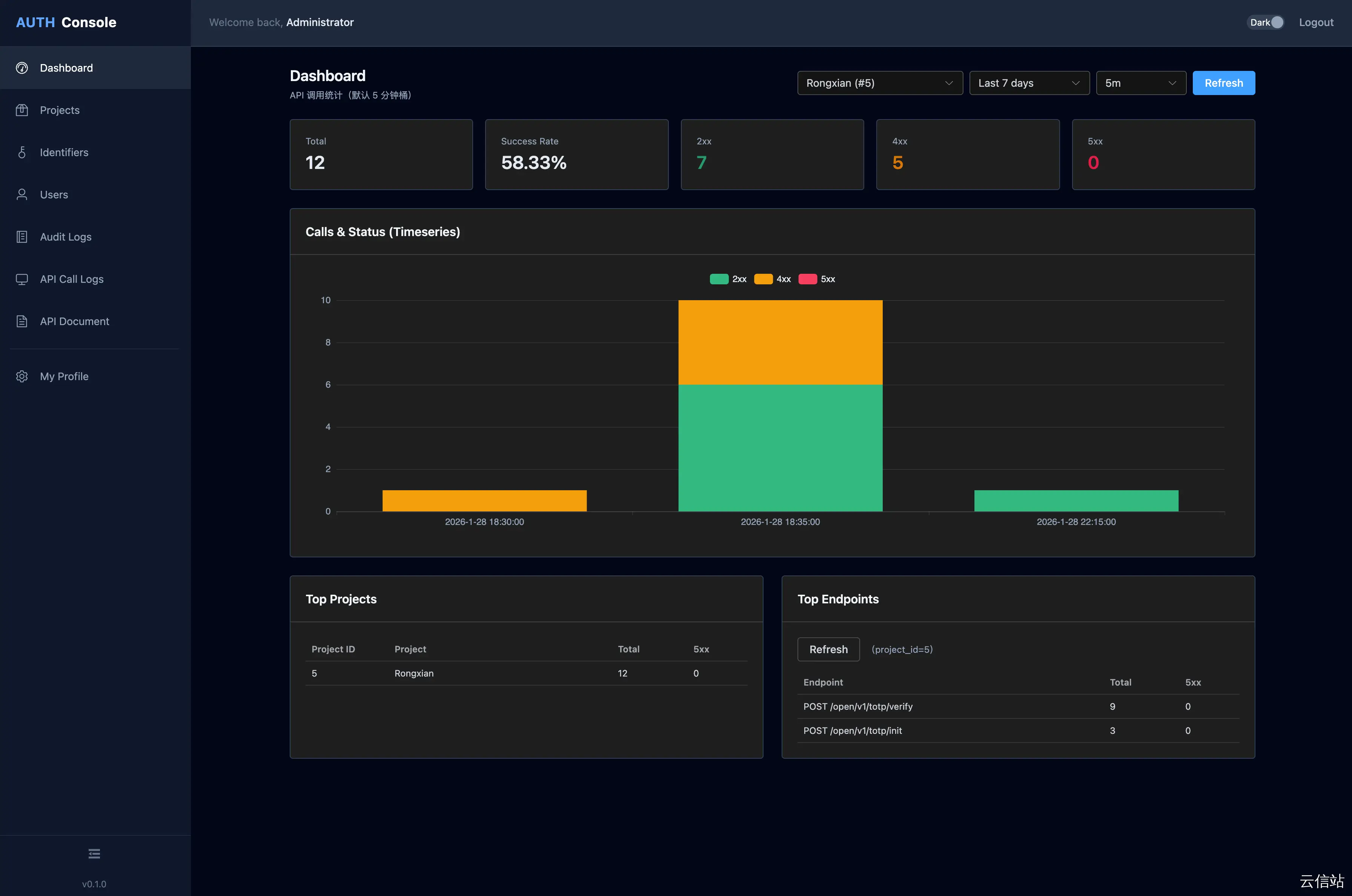The height and width of the screenshot is (896, 1352).
Task: Click the API Document file icon
Action: pyautogui.click(x=22, y=322)
